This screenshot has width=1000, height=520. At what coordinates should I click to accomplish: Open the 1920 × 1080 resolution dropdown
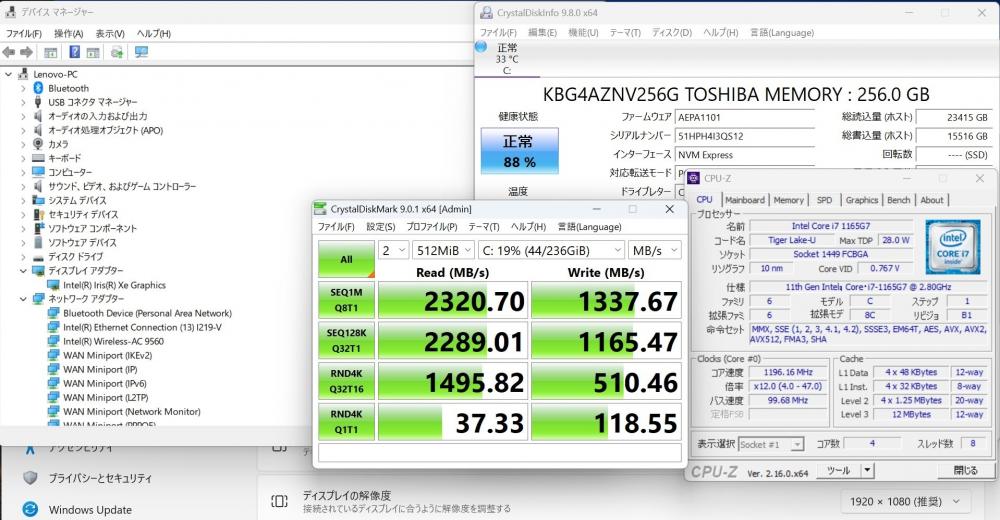coord(904,501)
